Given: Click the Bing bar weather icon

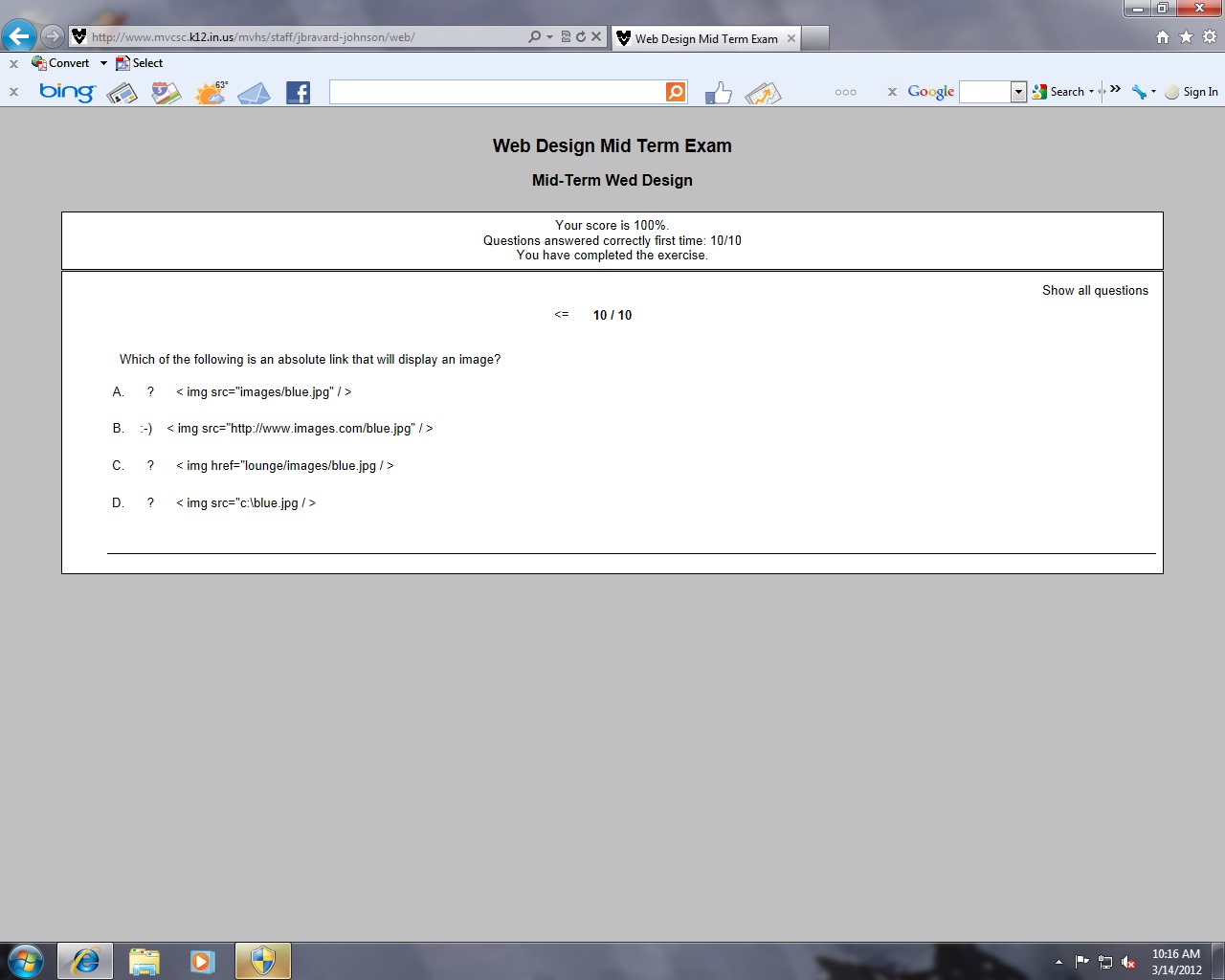Looking at the screenshot, I should click(211, 93).
